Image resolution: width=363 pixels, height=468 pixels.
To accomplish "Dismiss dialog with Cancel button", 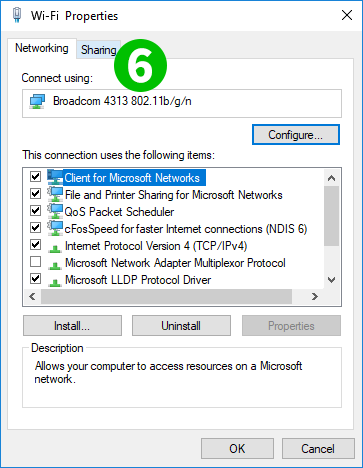I will pyautogui.click(x=318, y=448).
